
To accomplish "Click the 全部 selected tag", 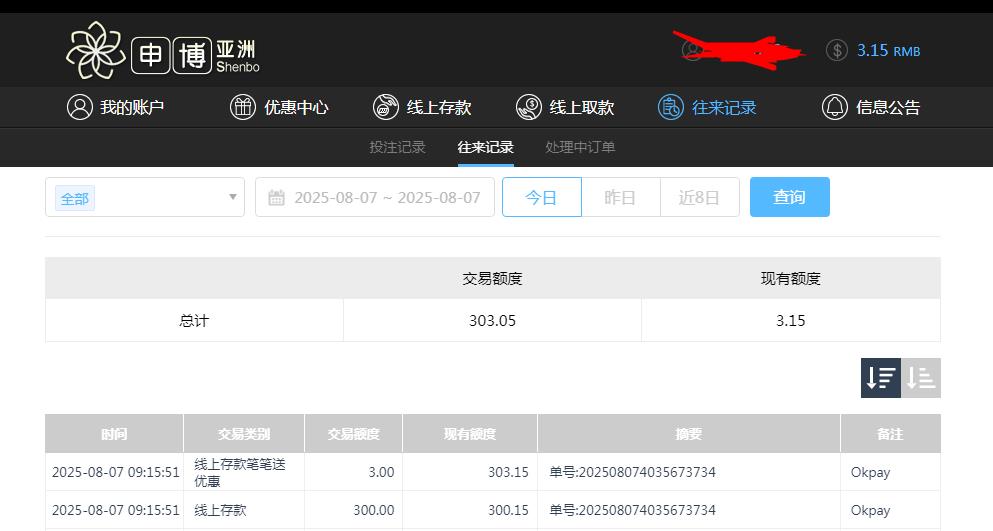I will [75, 198].
